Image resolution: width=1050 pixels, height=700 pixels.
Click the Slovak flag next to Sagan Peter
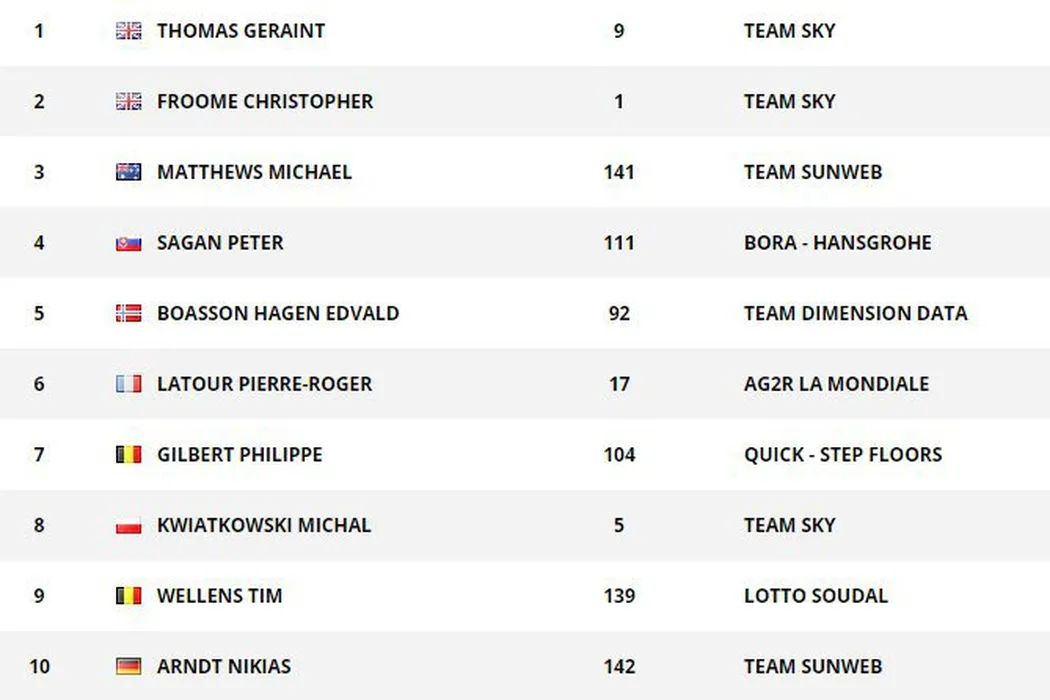(128, 243)
